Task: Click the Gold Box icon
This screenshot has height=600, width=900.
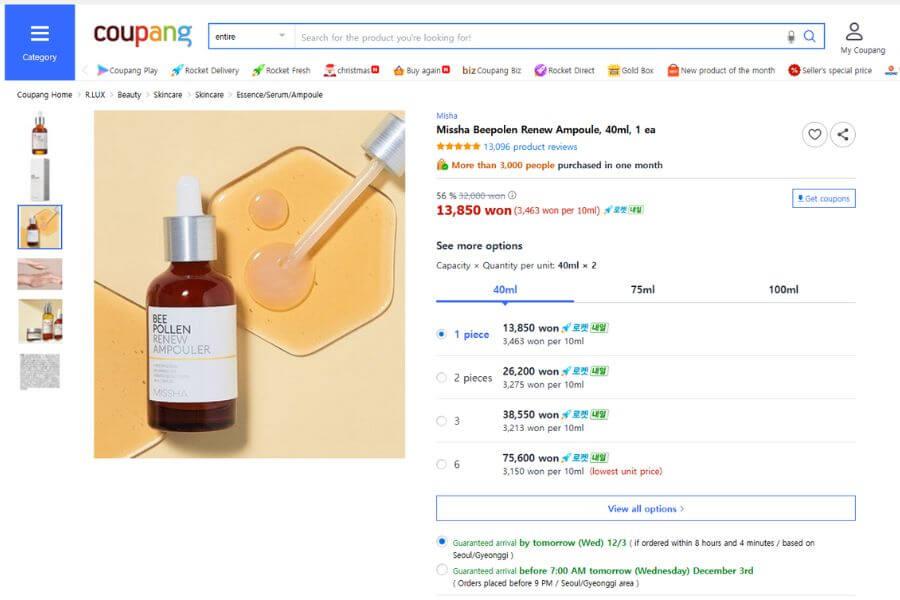Action: pos(614,71)
